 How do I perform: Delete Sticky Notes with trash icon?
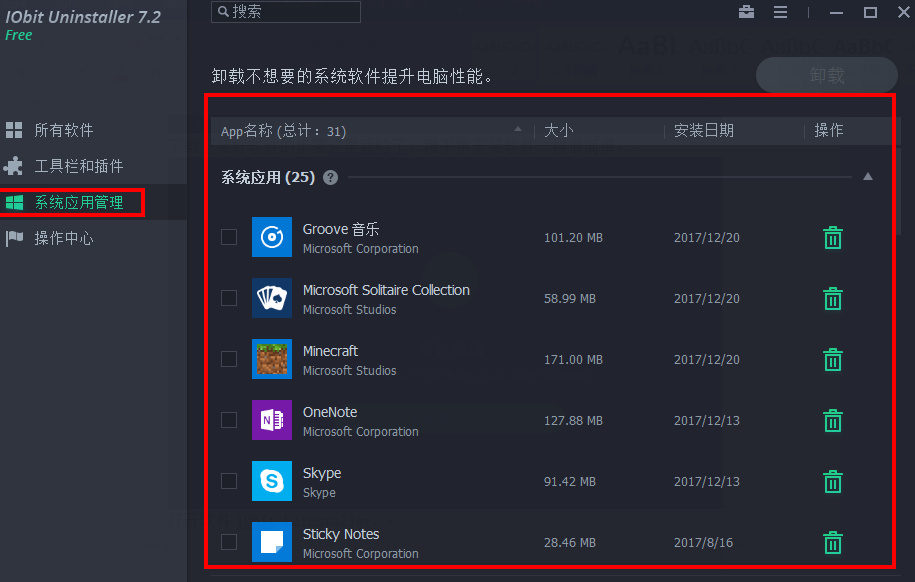tap(833, 542)
